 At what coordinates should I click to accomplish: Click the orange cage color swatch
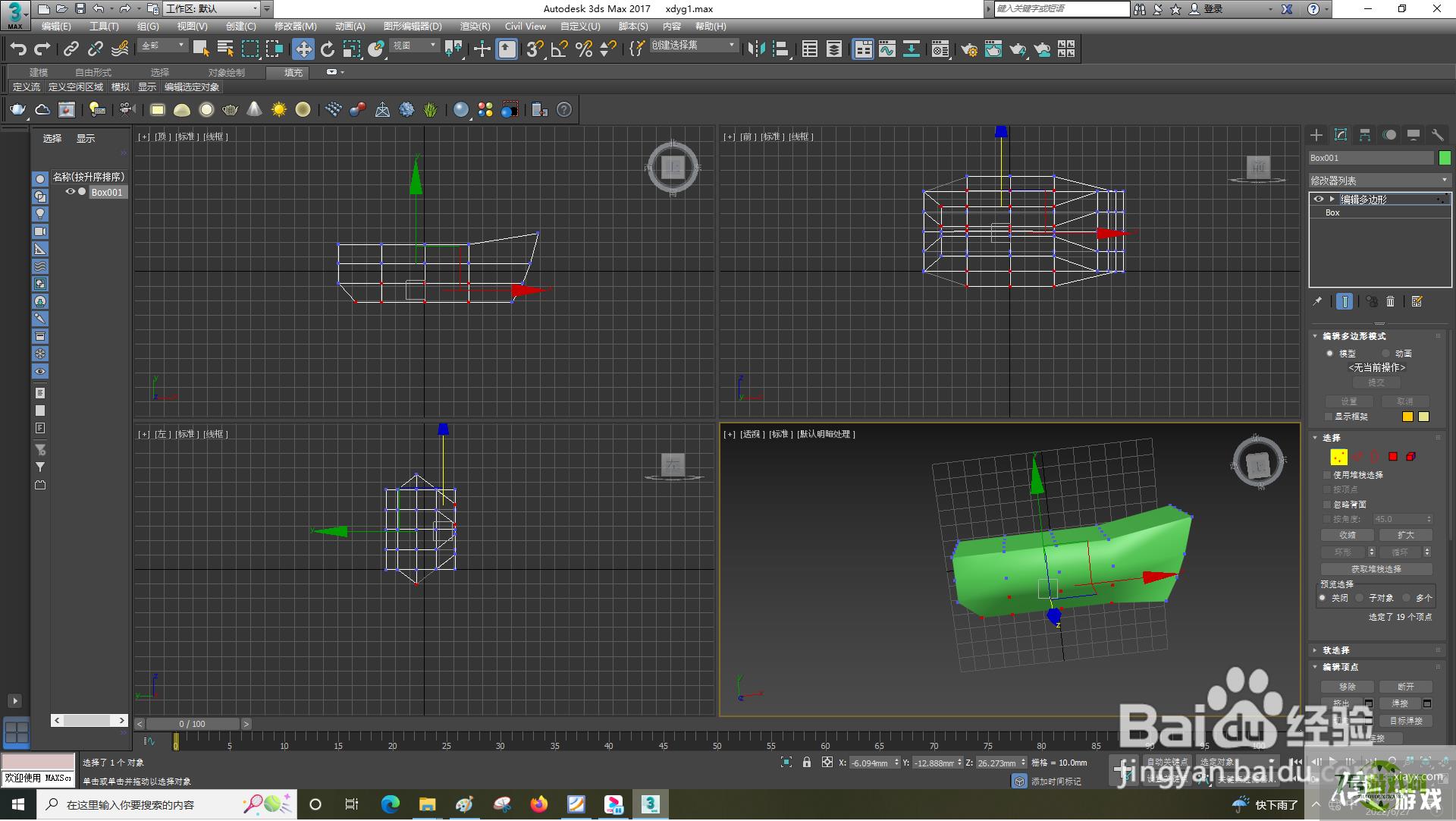[1407, 417]
